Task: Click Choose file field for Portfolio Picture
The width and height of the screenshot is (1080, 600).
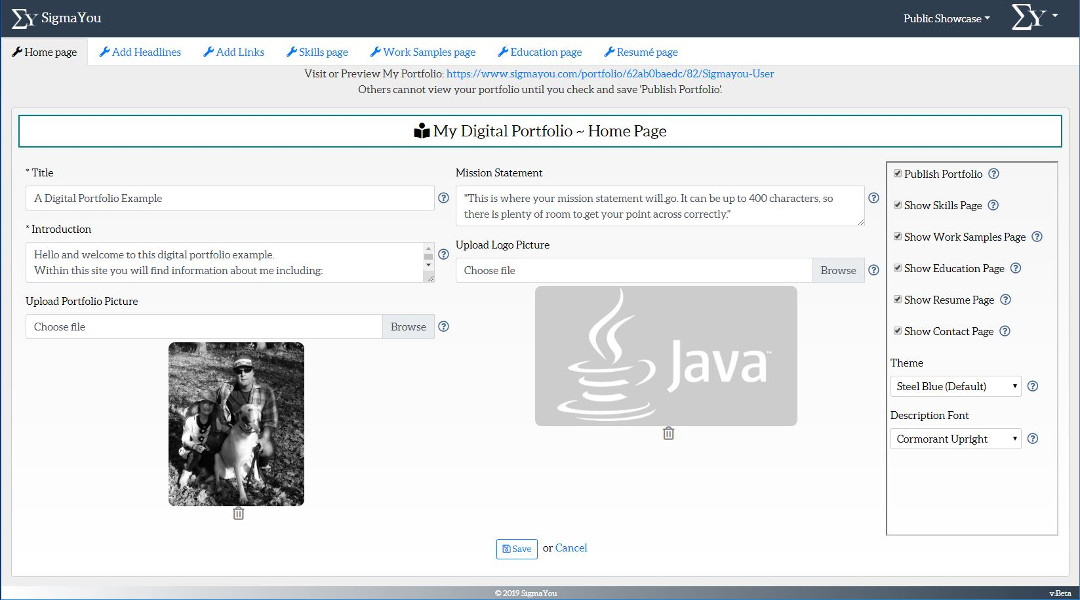Action: point(204,327)
